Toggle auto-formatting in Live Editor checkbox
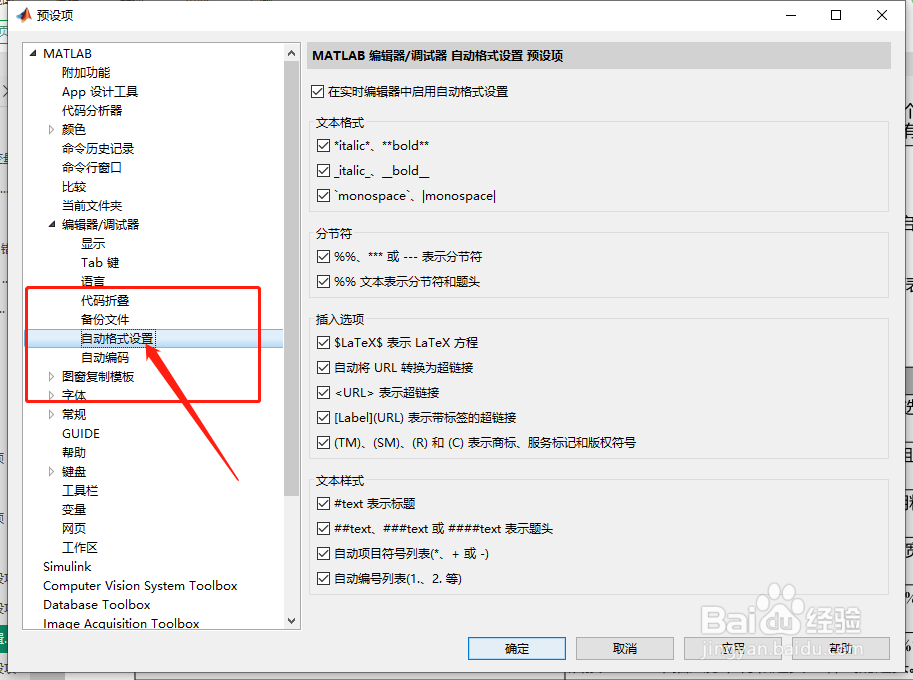913x680 pixels. tap(317, 91)
